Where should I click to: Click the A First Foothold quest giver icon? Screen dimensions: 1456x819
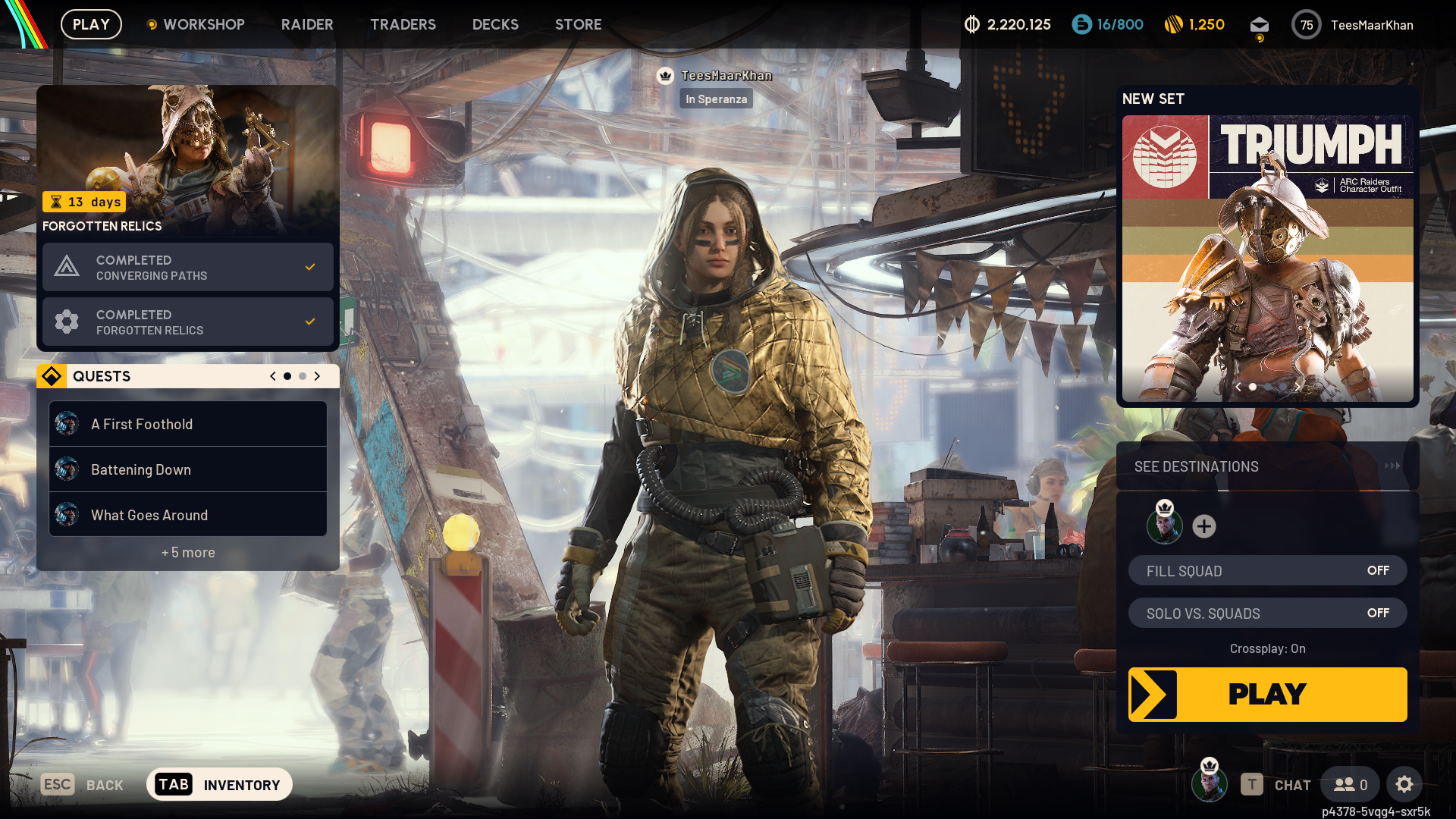pyautogui.click(x=67, y=424)
